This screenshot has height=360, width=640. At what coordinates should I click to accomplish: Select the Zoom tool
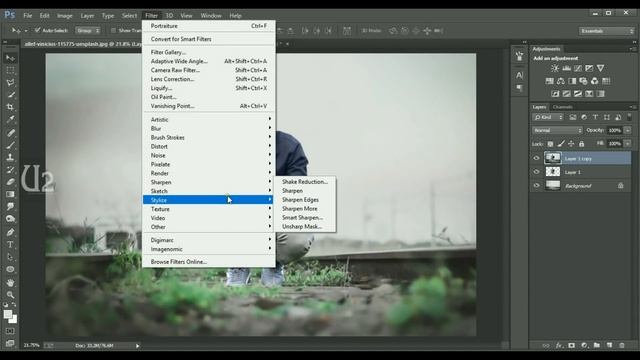[10, 295]
